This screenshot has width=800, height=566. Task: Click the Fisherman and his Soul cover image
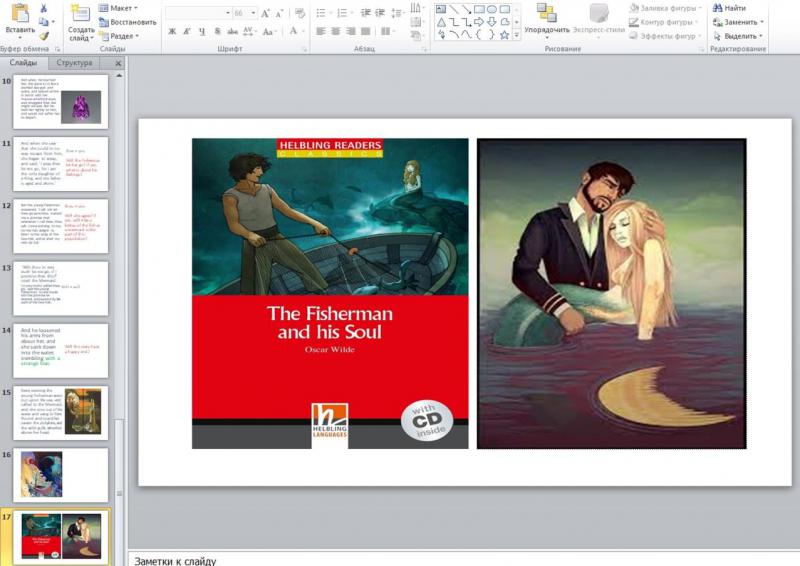(330, 293)
